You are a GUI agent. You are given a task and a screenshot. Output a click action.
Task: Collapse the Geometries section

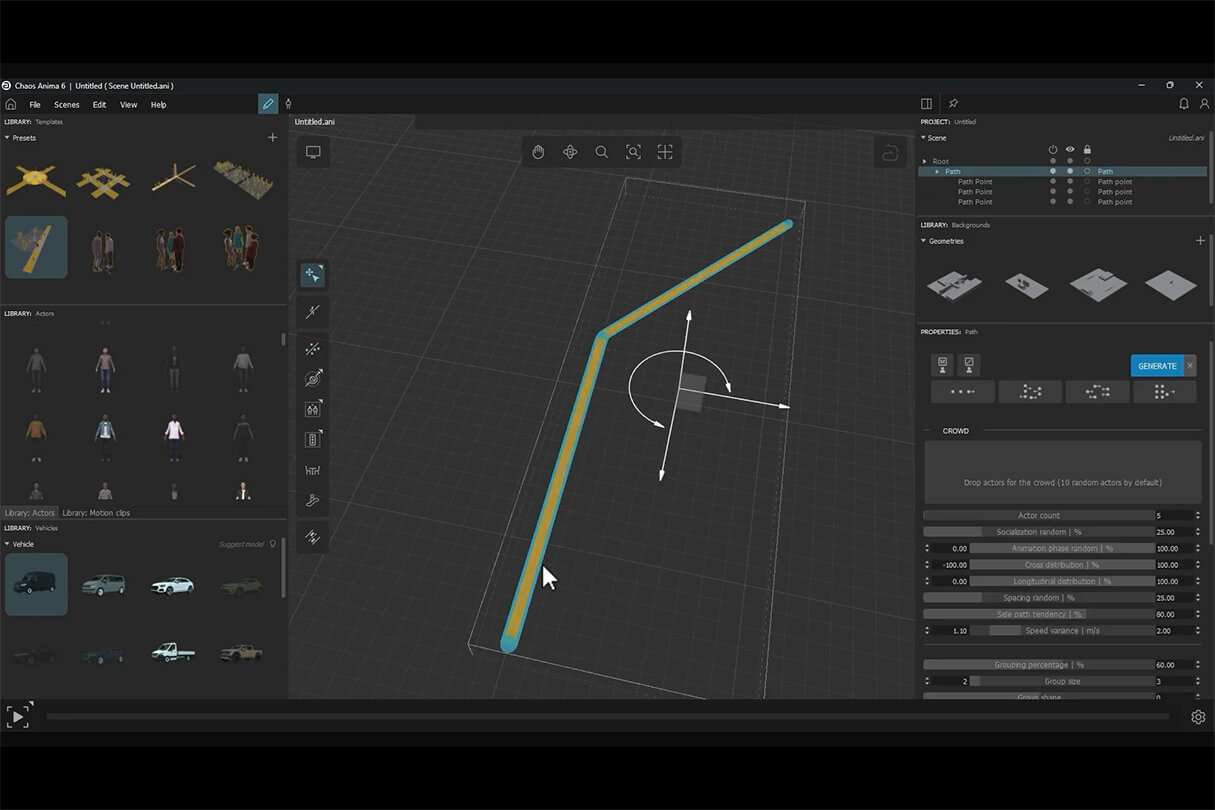tap(924, 241)
